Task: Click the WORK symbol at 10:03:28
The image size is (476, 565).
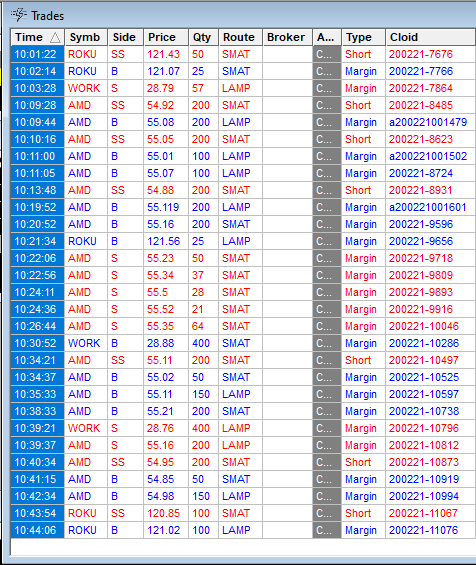Action: (84, 88)
